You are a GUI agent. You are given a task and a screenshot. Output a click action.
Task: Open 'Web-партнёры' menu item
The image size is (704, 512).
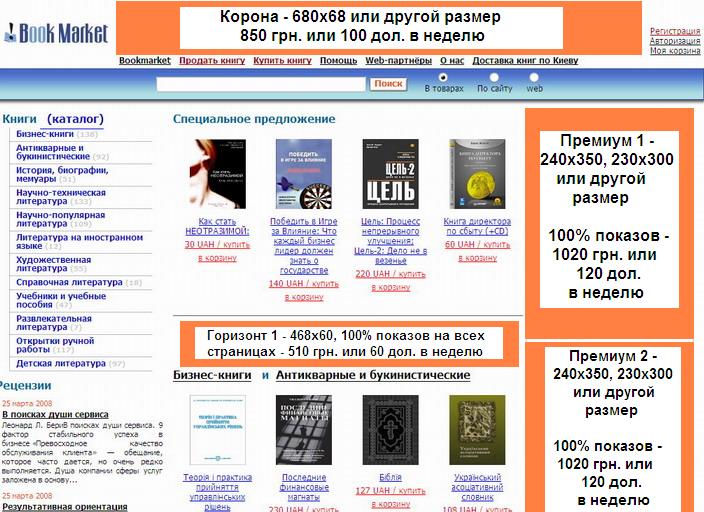tap(398, 61)
